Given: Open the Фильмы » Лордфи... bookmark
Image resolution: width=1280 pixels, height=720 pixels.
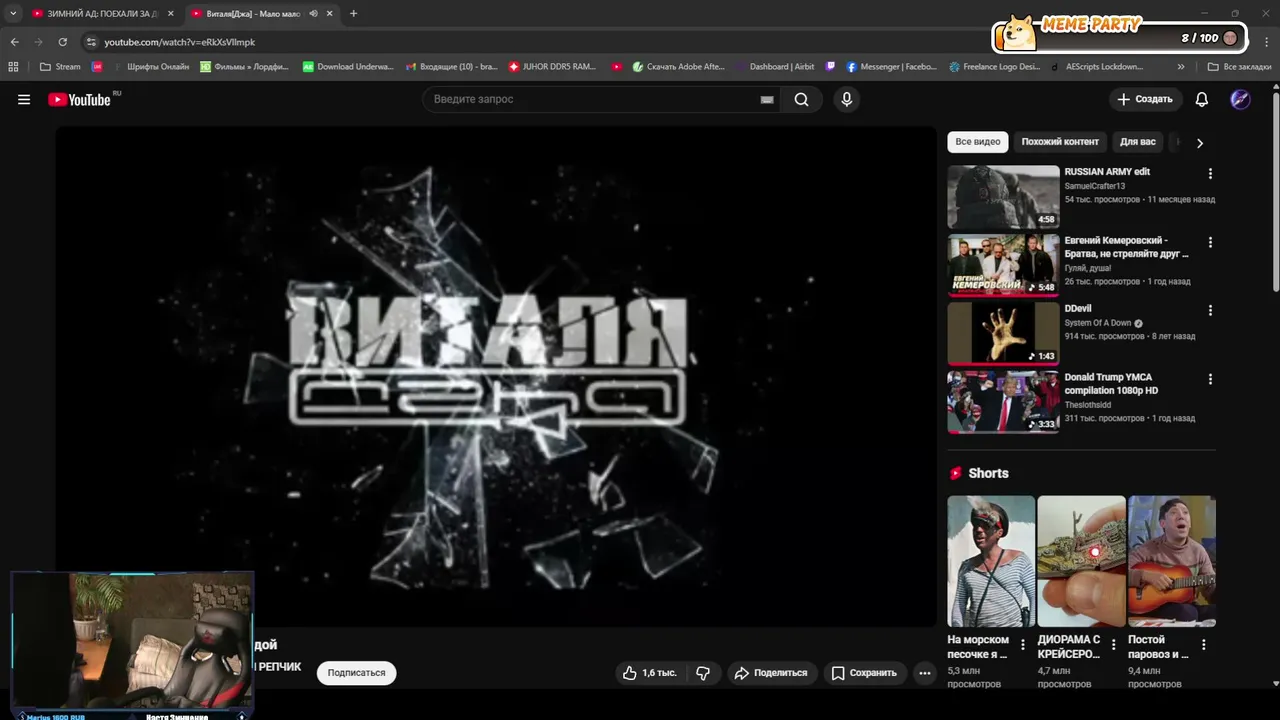Looking at the screenshot, I should [x=245, y=67].
